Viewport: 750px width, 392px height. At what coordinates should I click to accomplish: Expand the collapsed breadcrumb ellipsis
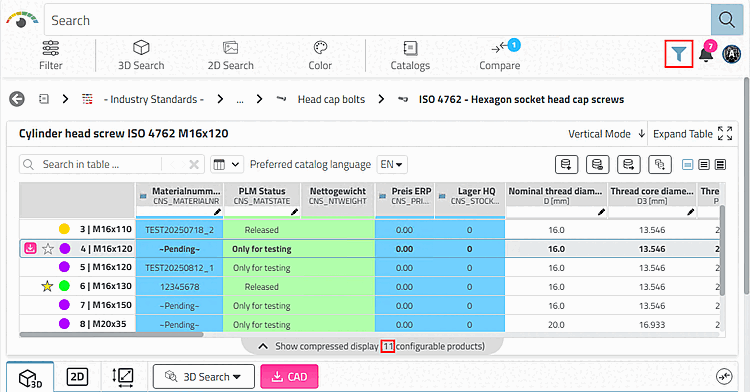coord(240,99)
